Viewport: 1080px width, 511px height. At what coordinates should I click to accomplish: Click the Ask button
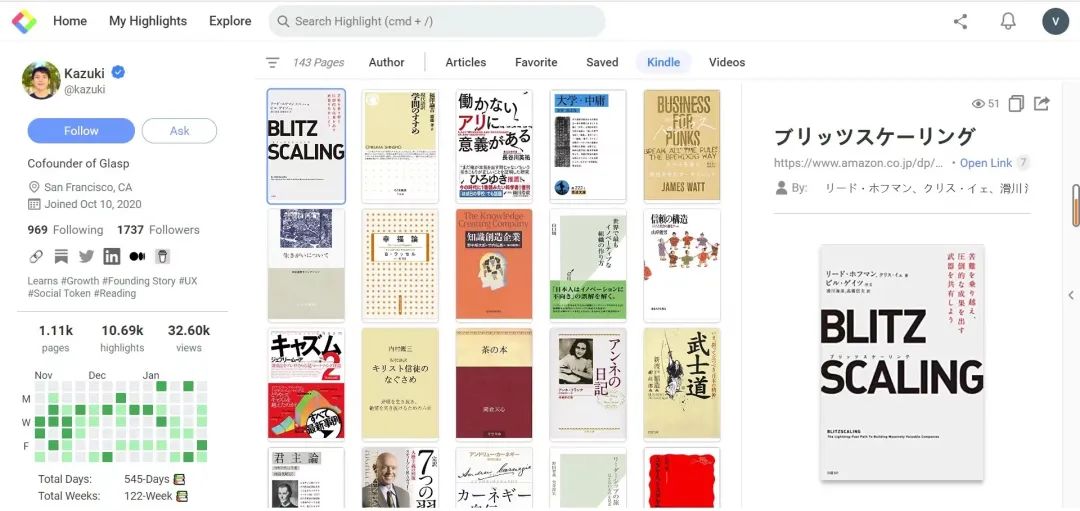coord(179,131)
